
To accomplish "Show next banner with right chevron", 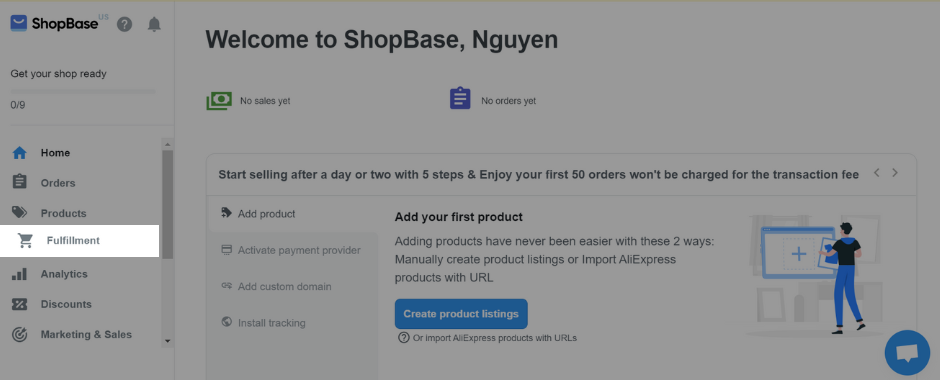I will [895, 173].
